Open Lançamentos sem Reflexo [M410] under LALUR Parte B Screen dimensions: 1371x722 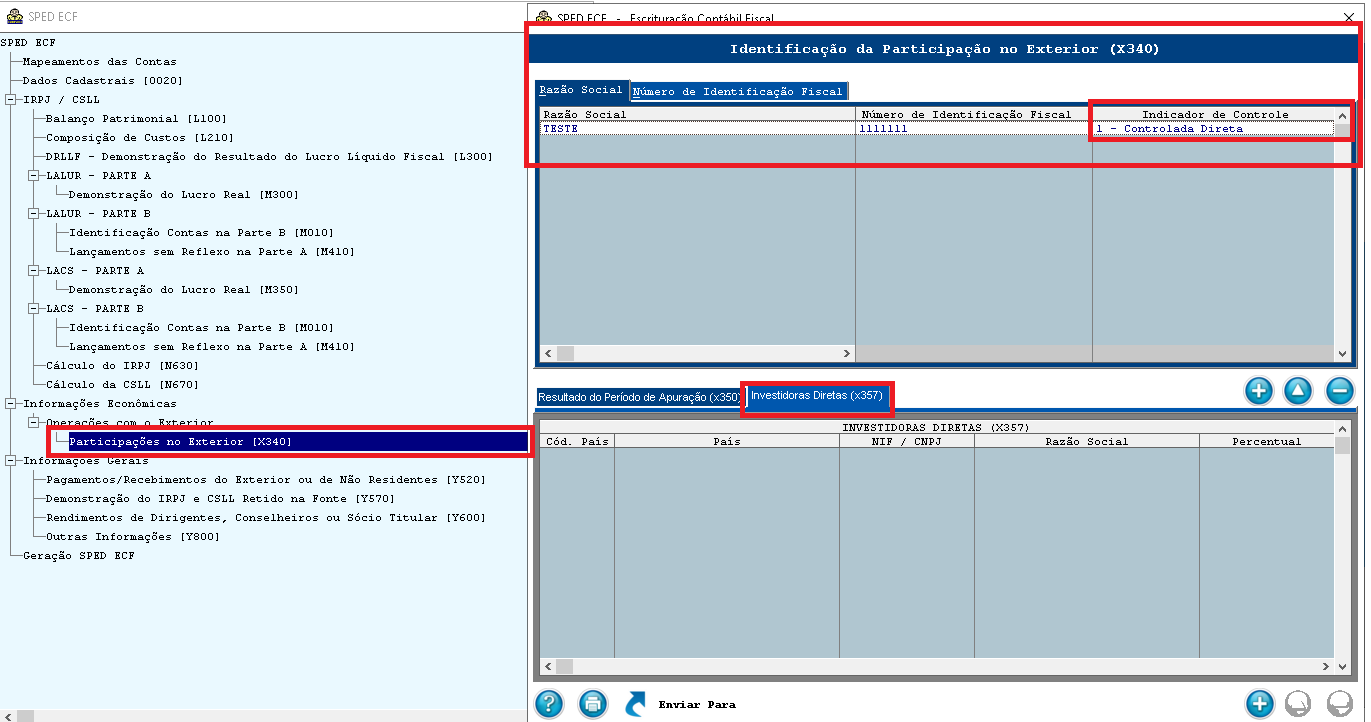(x=211, y=251)
